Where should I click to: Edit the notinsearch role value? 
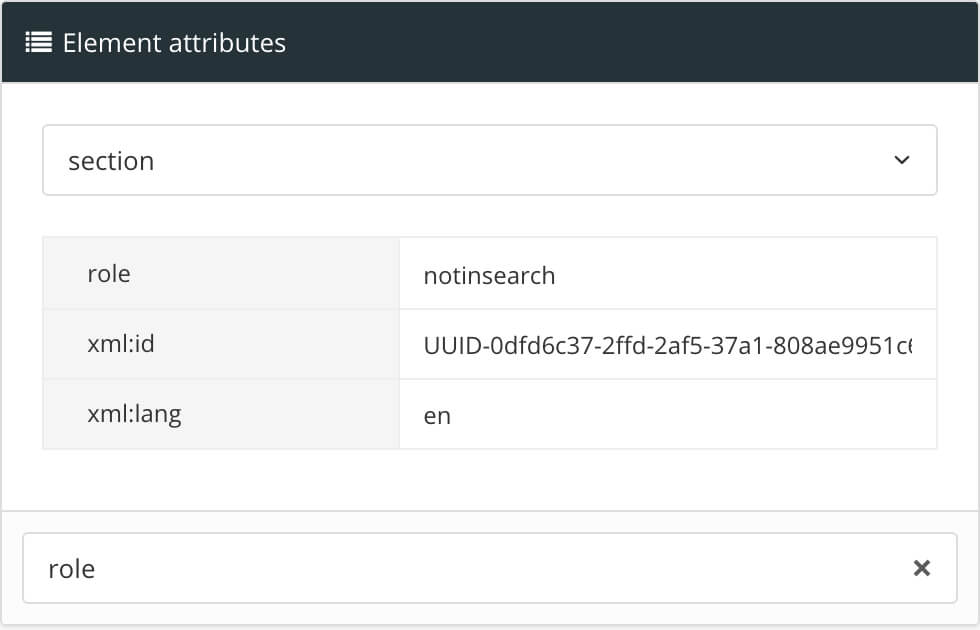pyautogui.click(x=489, y=275)
